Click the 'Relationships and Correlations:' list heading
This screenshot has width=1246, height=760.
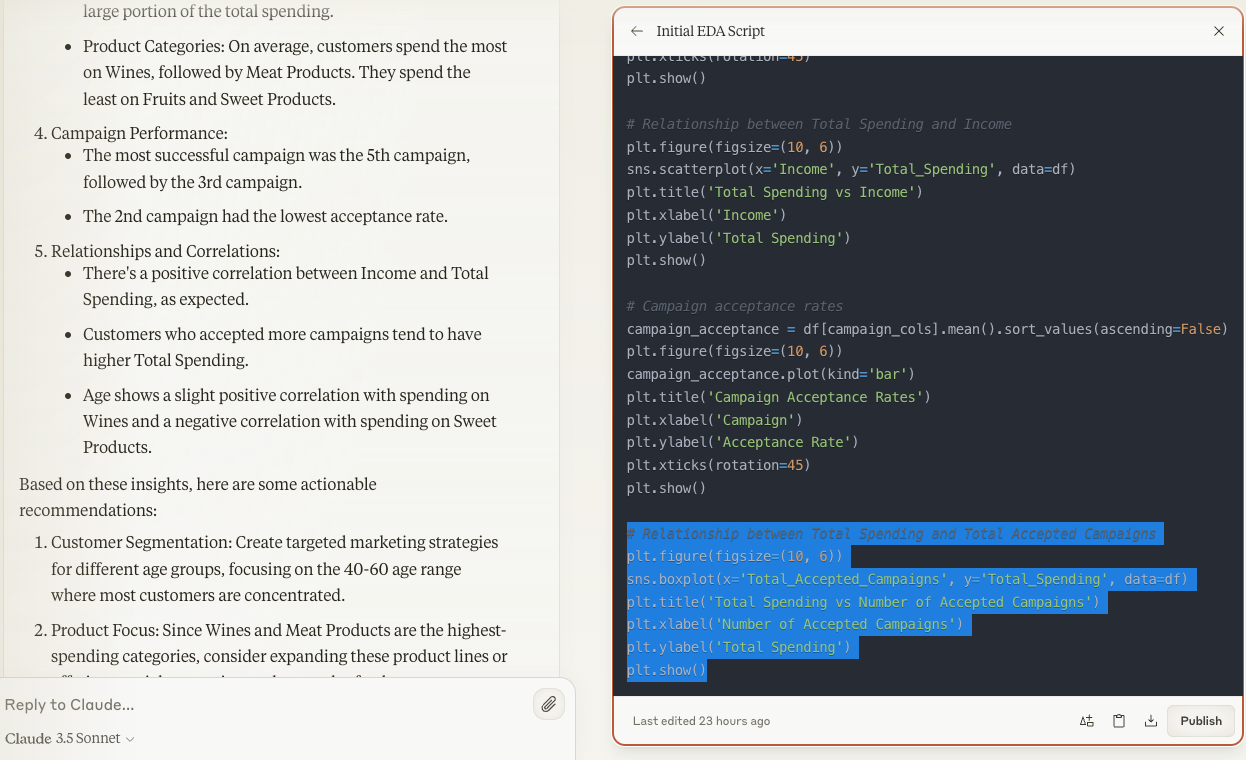[165, 251]
